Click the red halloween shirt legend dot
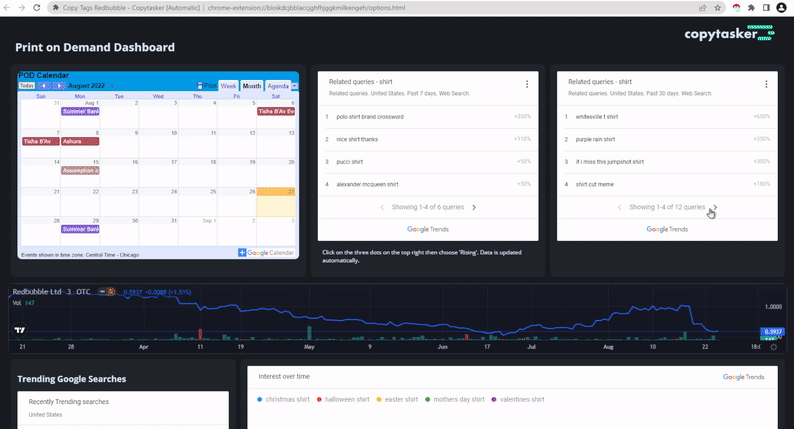This screenshot has height=429, width=794. point(319,400)
